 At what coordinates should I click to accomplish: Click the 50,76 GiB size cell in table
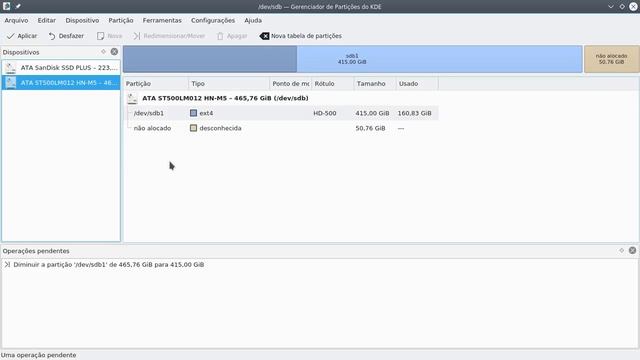(x=370, y=128)
